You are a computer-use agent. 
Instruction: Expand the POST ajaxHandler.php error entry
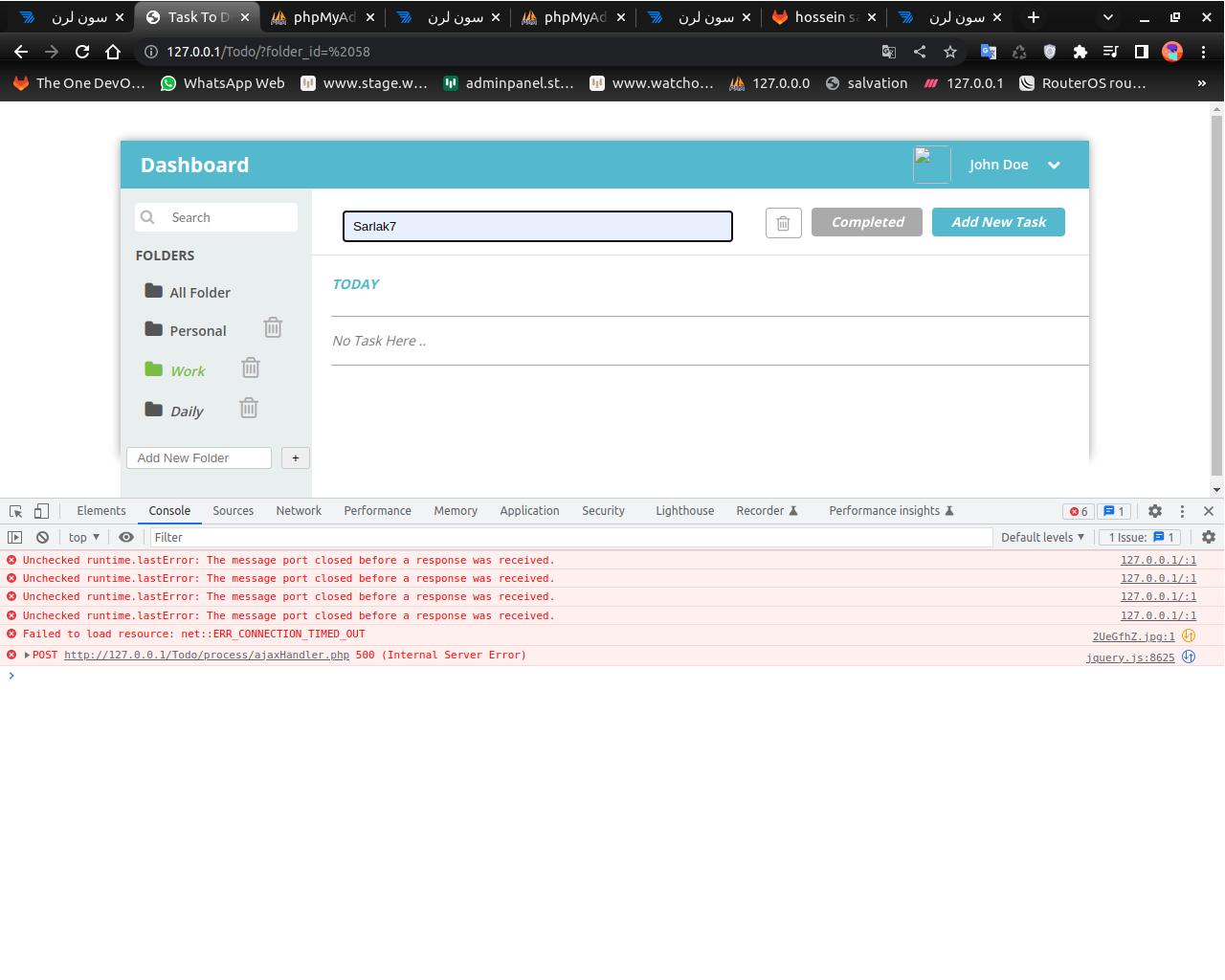tap(27, 656)
